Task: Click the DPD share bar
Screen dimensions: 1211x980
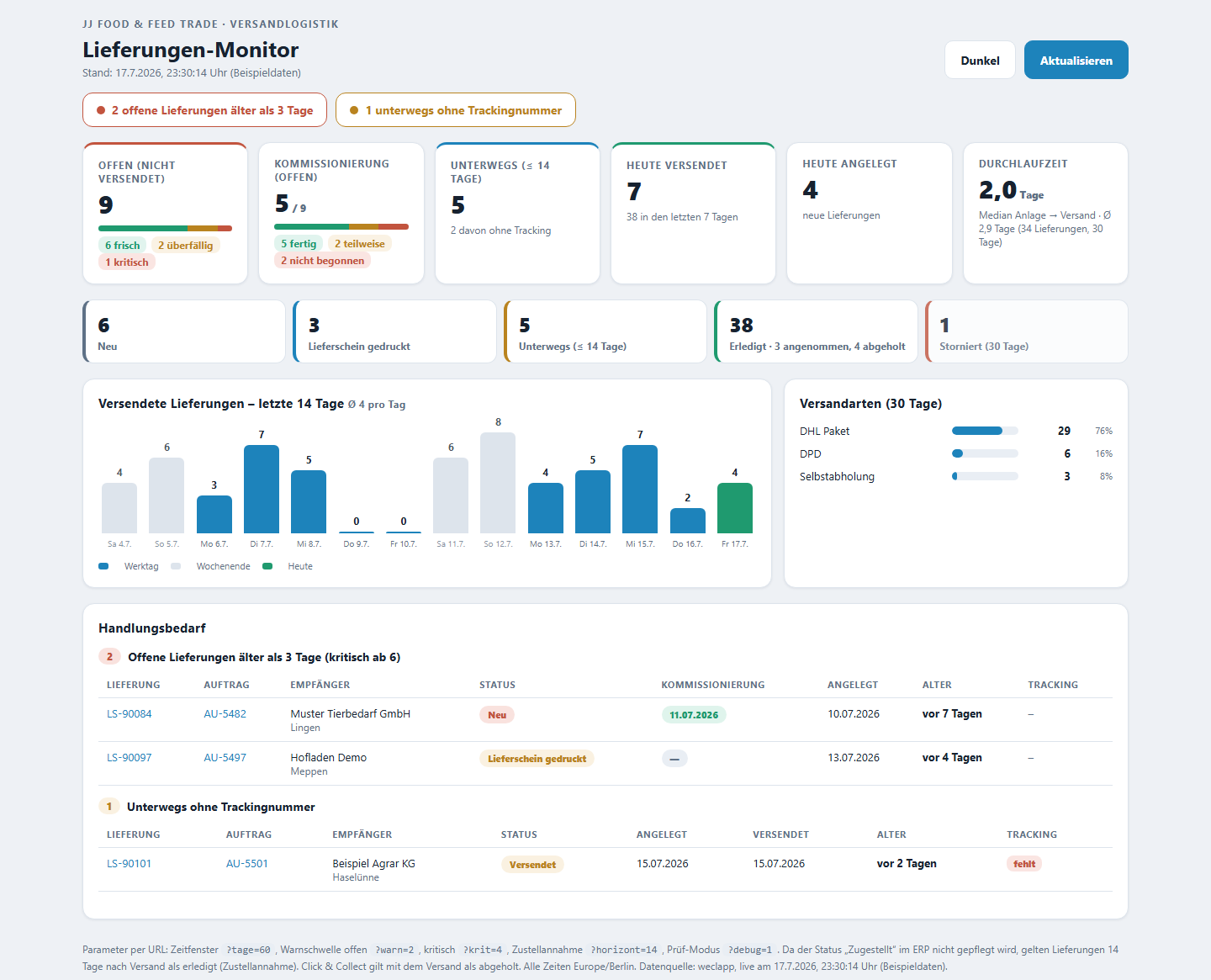Action: click(985, 453)
